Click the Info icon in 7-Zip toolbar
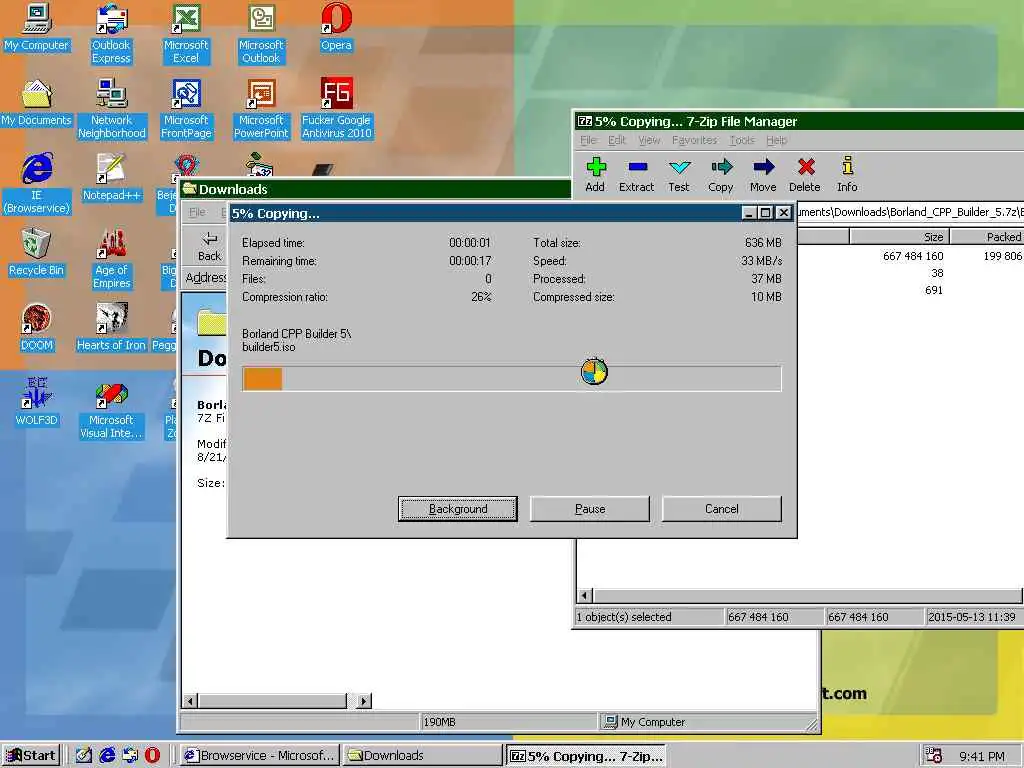This screenshot has height=768, width=1024. click(847, 174)
